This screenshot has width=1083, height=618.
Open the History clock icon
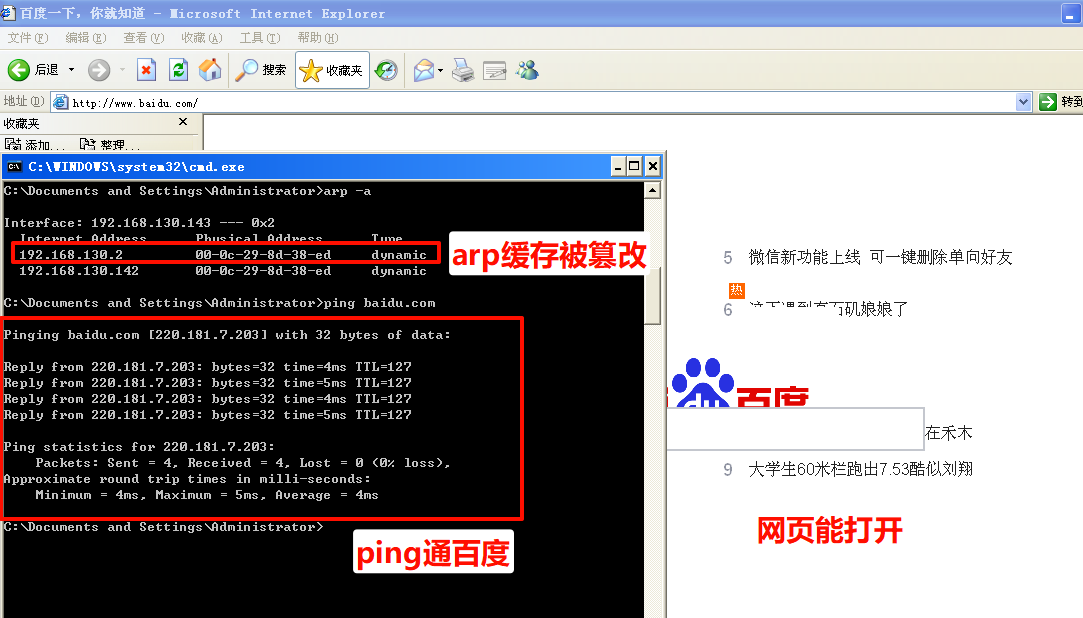[x=386, y=70]
